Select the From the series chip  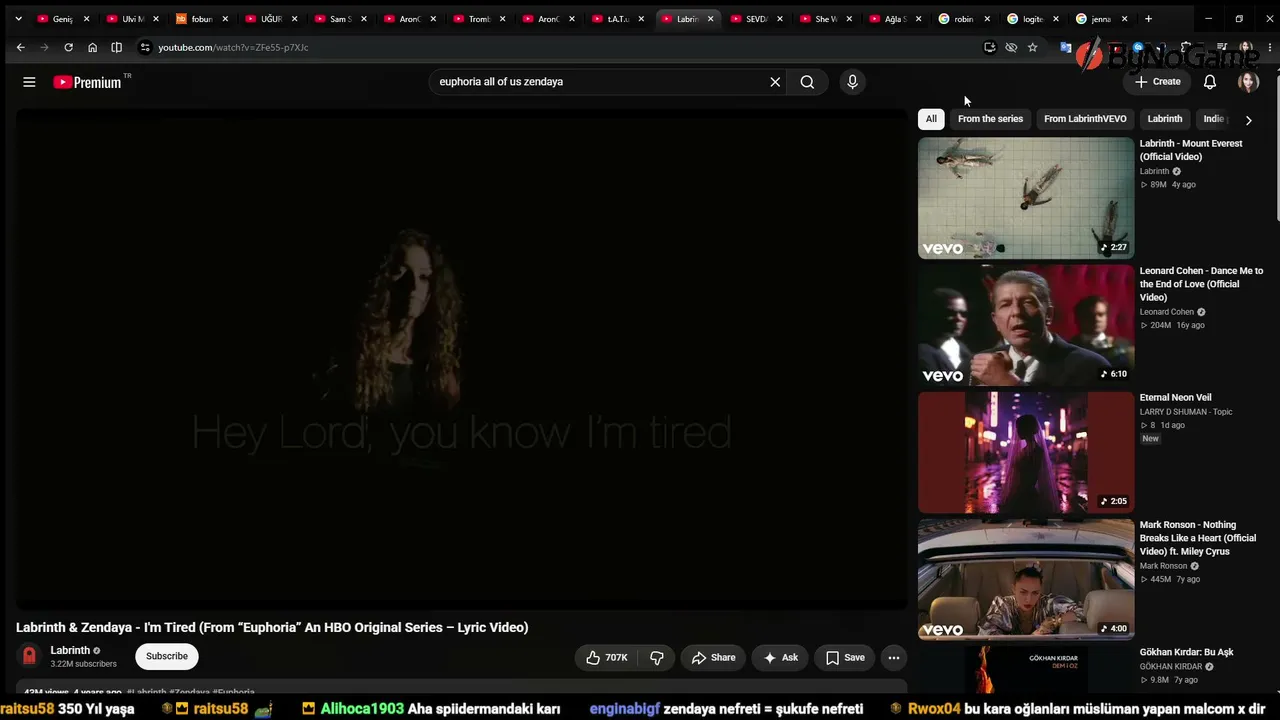tap(990, 119)
